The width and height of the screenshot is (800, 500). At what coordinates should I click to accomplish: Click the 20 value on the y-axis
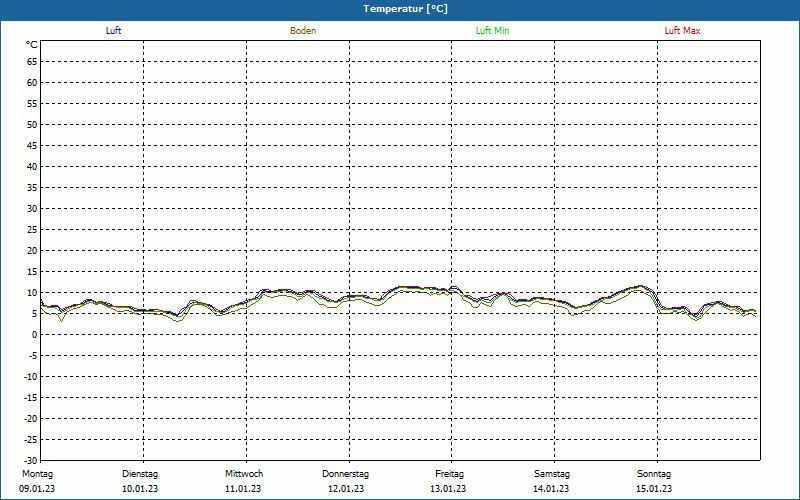pyautogui.click(x=32, y=251)
